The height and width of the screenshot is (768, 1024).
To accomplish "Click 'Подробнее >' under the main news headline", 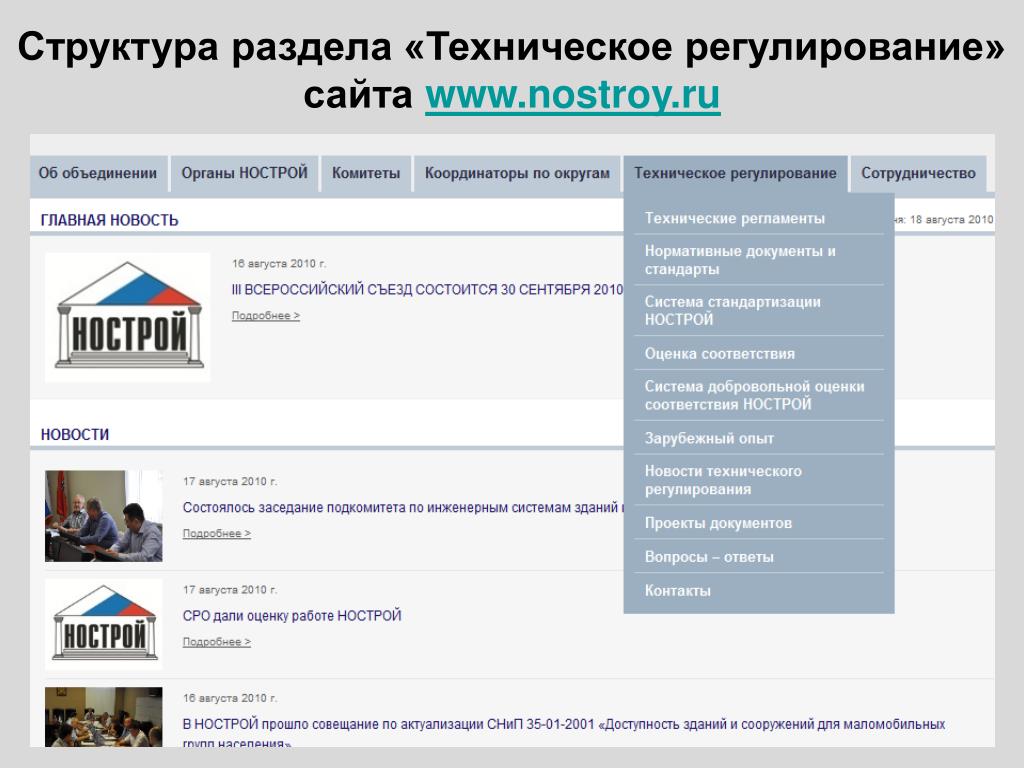I will (x=266, y=315).
